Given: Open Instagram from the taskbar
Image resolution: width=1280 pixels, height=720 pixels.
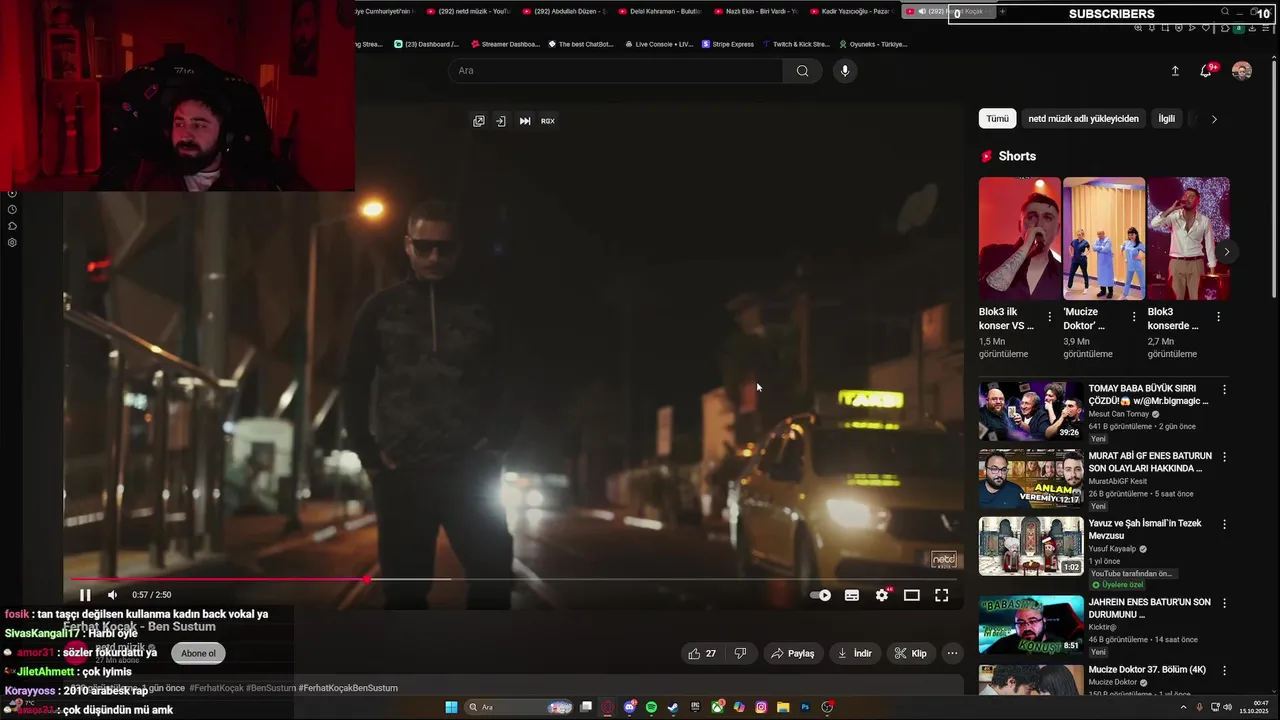Looking at the screenshot, I should pos(761,707).
